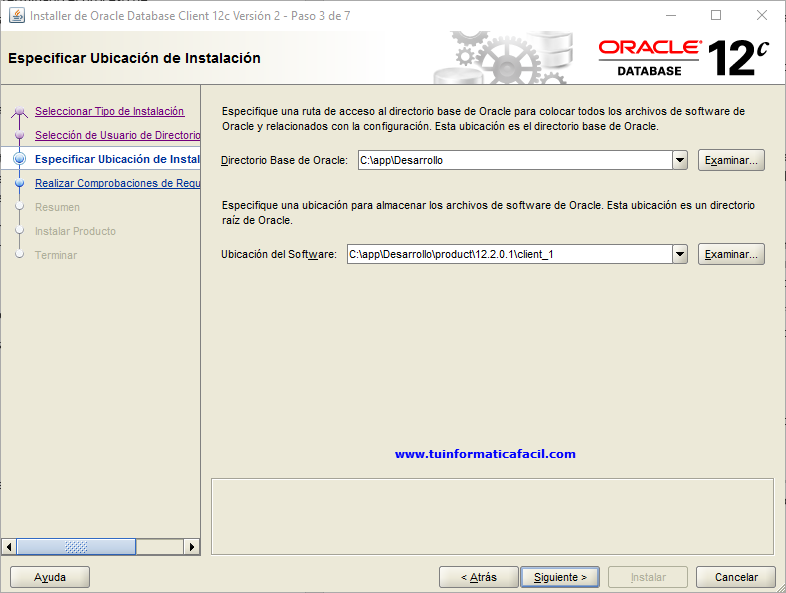This screenshot has height=593, width=786.
Task: Go to Selección de Usuario de Directorio step
Action: coord(117,135)
